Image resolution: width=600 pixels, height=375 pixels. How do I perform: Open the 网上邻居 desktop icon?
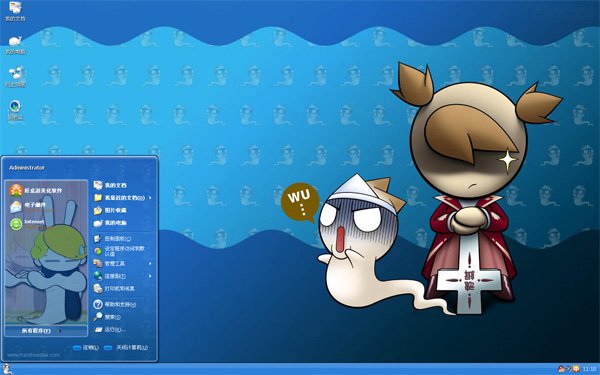pyautogui.click(x=15, y=77)
